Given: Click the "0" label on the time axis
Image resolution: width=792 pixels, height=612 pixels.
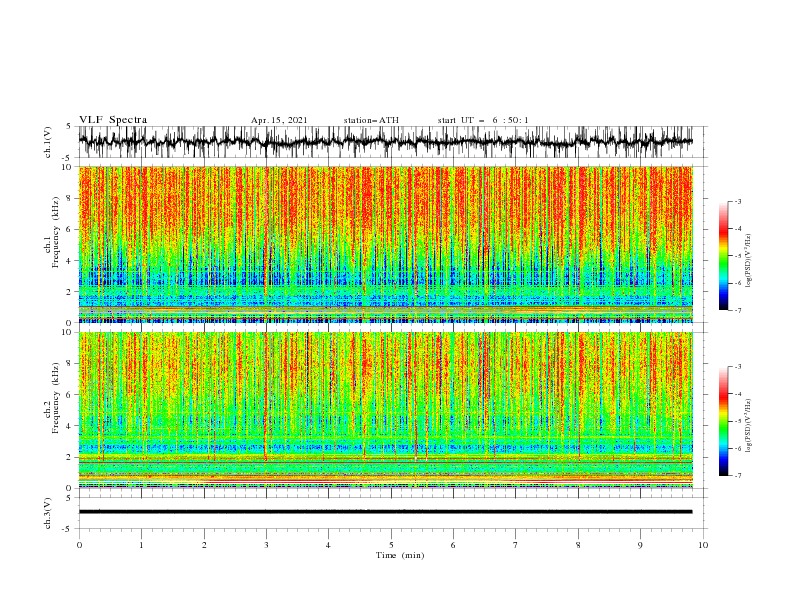Looking at the screenshot, I should click(79, 545).
